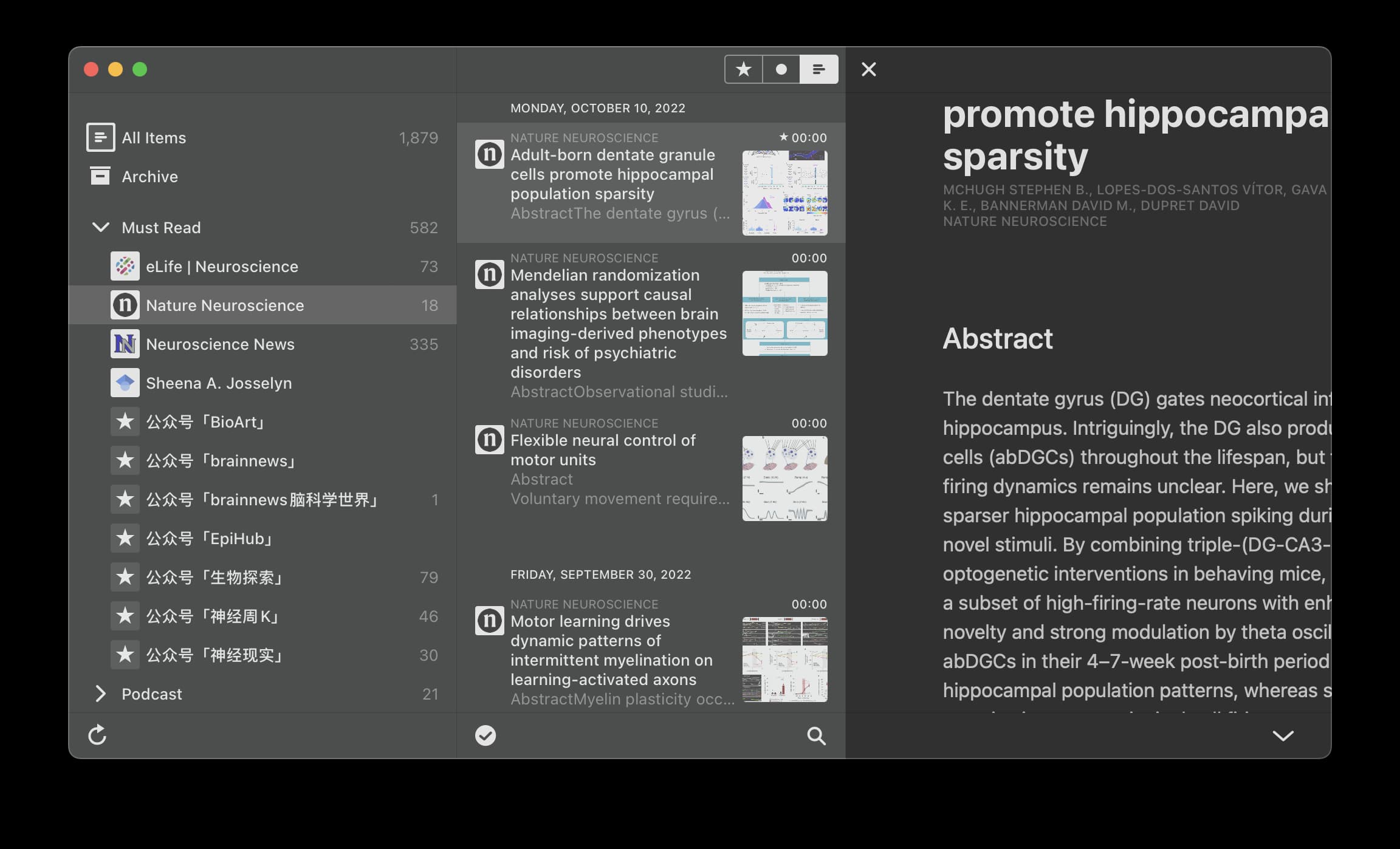
Task: Click star icon beside 公众号「生物探索」
Action: pos(125,577)
